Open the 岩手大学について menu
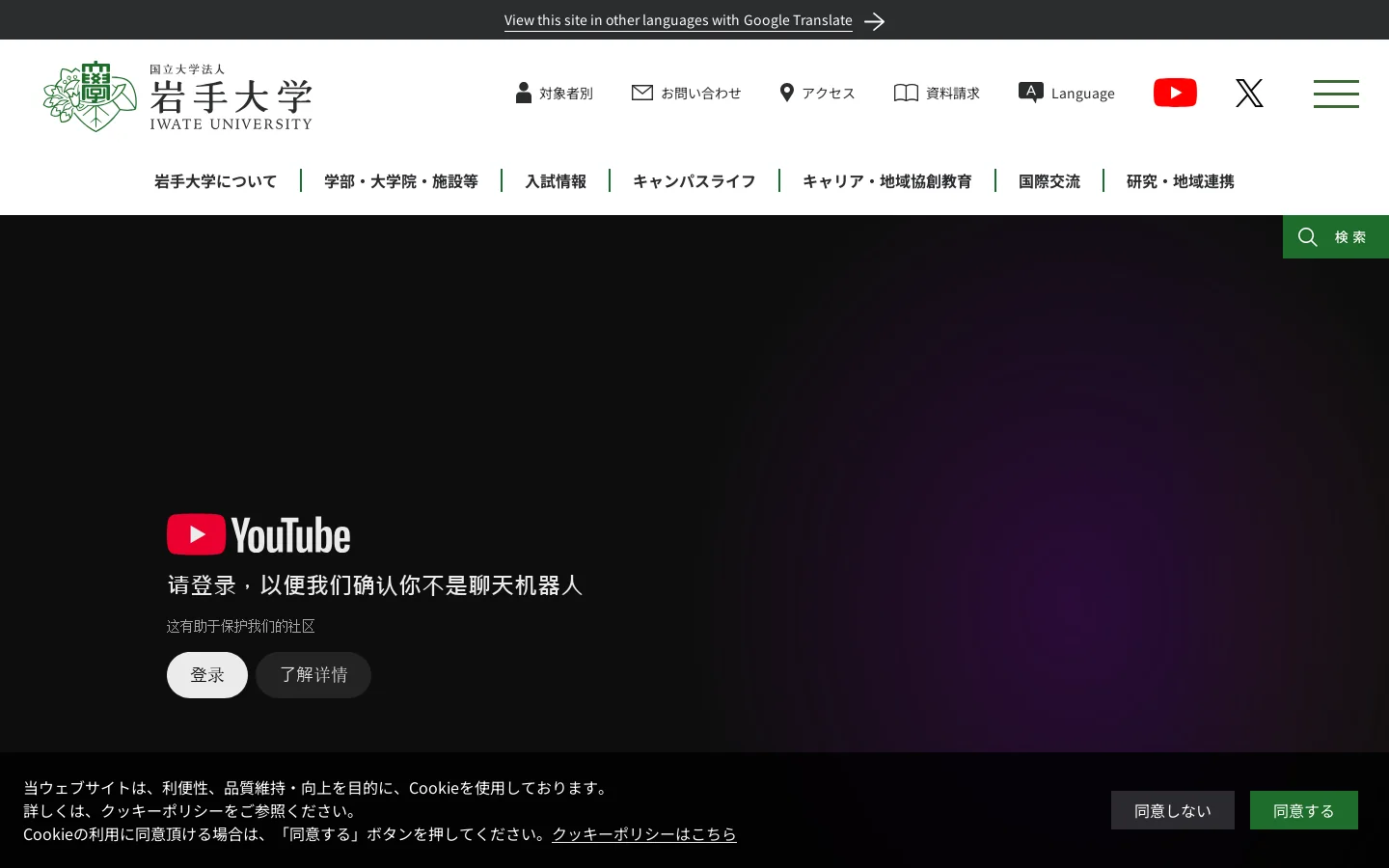The width and height of the screenshot is (1389, 868). 216,181
